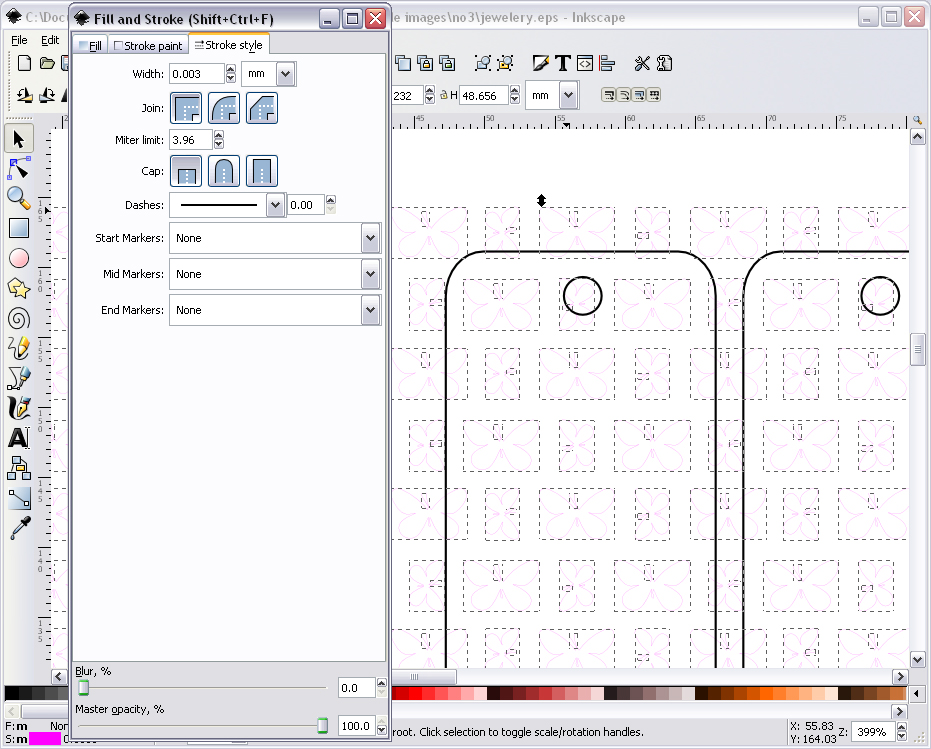The image size is (931, 749).
Task: Pick the Pen Bezier tool
Action: click(x=19, y=378)
